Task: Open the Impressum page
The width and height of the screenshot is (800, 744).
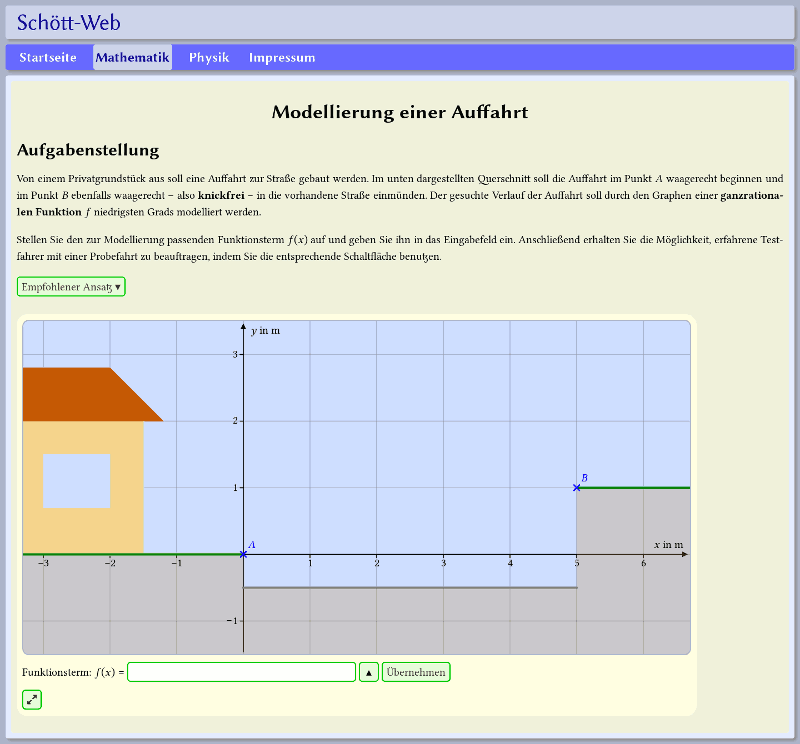Action: pyautogui.click(x=282, y=57)
